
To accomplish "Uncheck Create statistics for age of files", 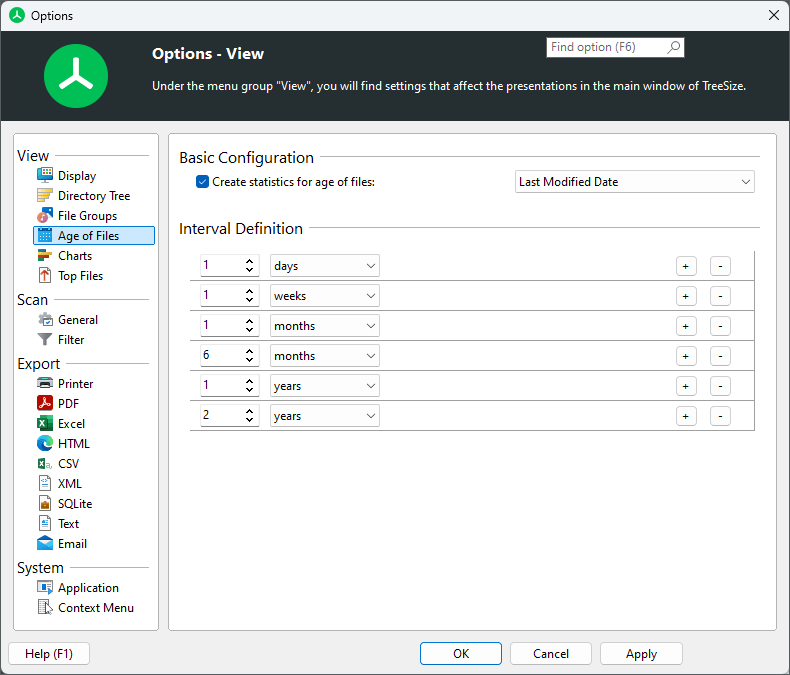I will point(203,182).
